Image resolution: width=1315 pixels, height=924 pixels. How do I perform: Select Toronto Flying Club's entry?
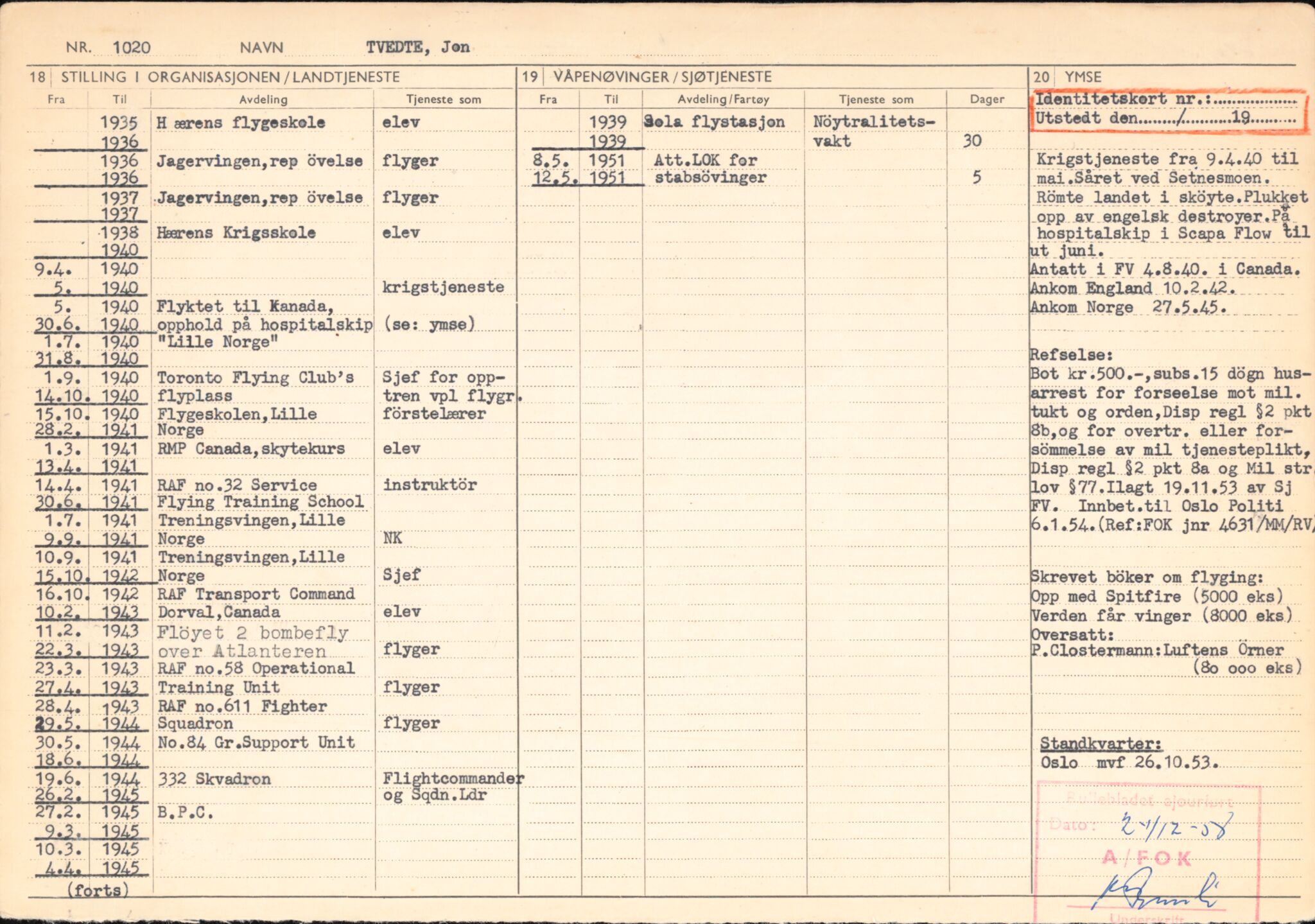256,378
